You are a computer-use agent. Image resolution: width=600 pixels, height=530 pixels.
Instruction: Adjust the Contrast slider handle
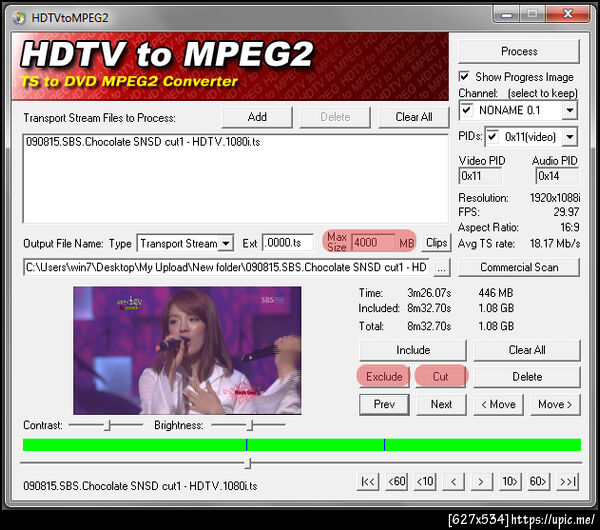pyautogui.click(x=108, y=425)
